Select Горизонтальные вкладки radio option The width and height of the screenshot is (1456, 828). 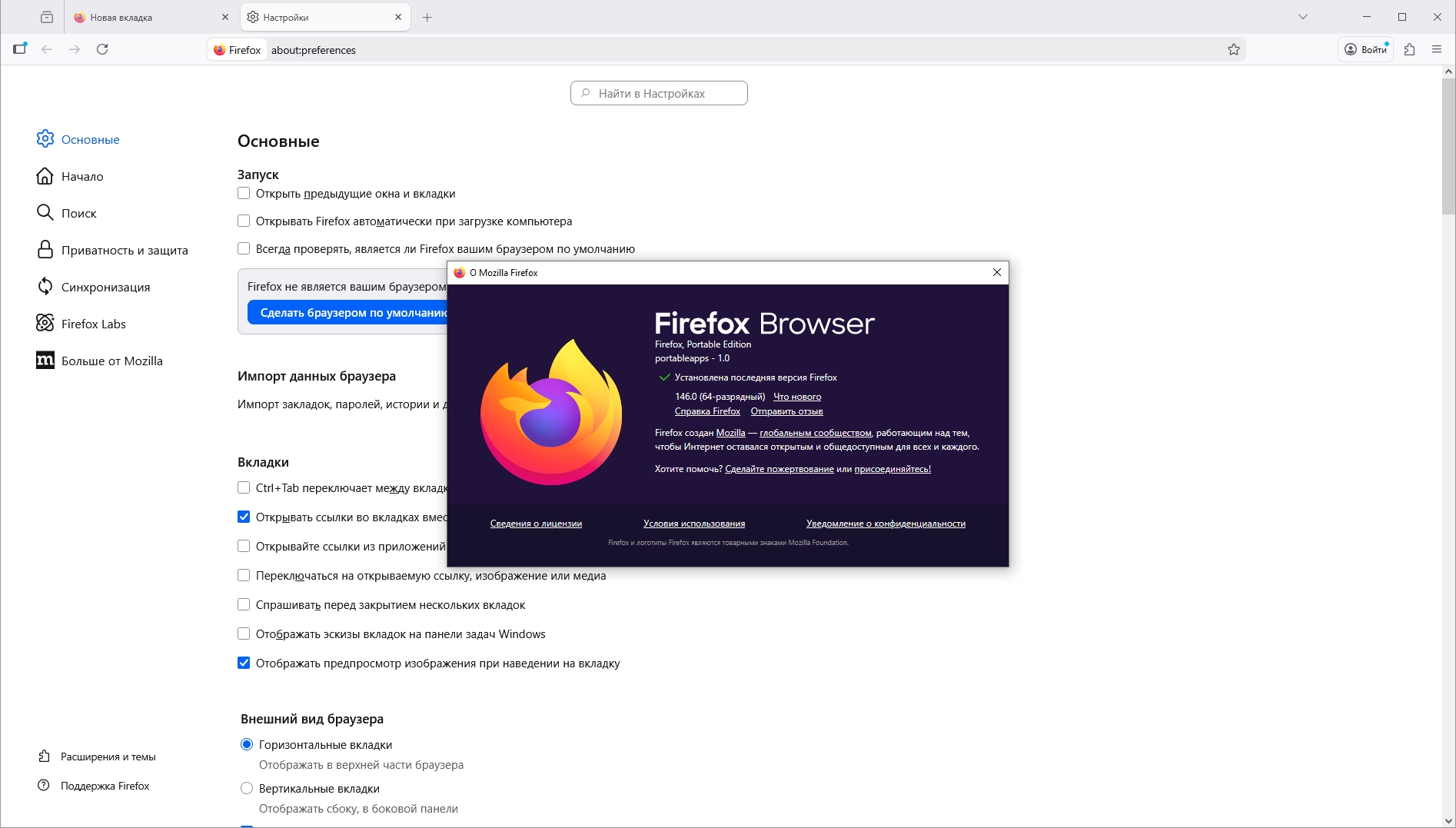(x=247, y=745)
